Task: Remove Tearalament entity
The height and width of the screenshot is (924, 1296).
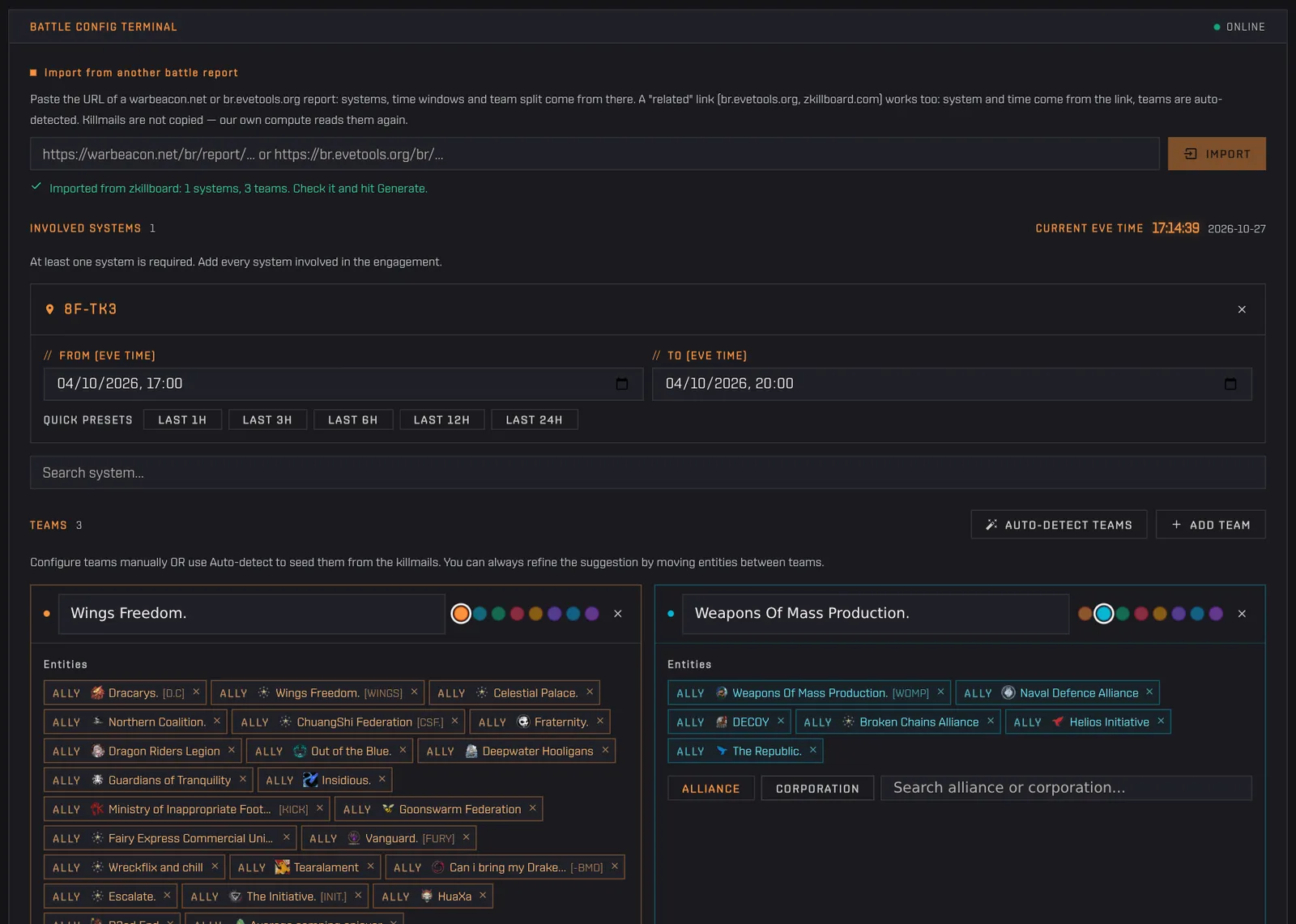Action: pyautogui.click(x=370, y=867)
